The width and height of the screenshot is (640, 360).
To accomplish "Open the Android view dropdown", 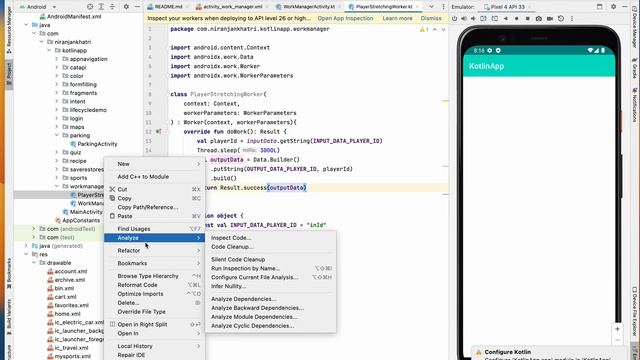I will [38, 7].
